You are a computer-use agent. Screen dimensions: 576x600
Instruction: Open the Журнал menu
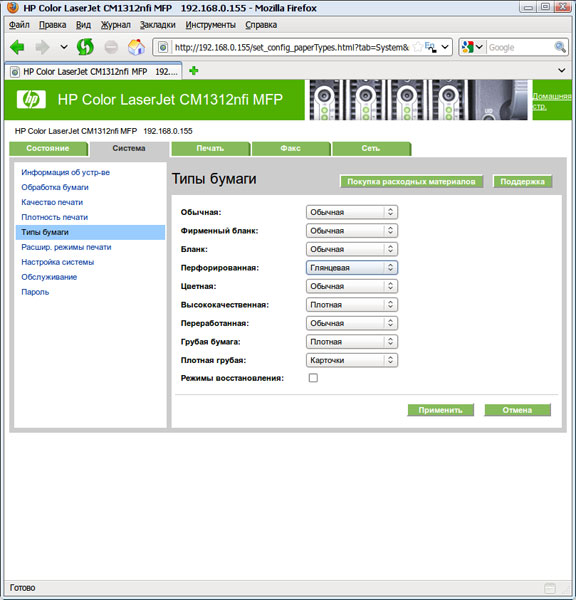pyautogui.click(x=115, y=25)
